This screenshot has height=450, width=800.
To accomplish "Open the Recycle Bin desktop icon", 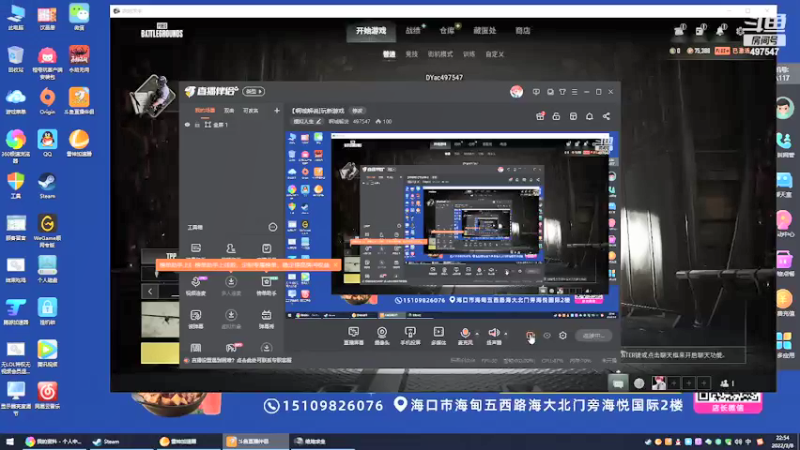I will click(x=16, y=59).
